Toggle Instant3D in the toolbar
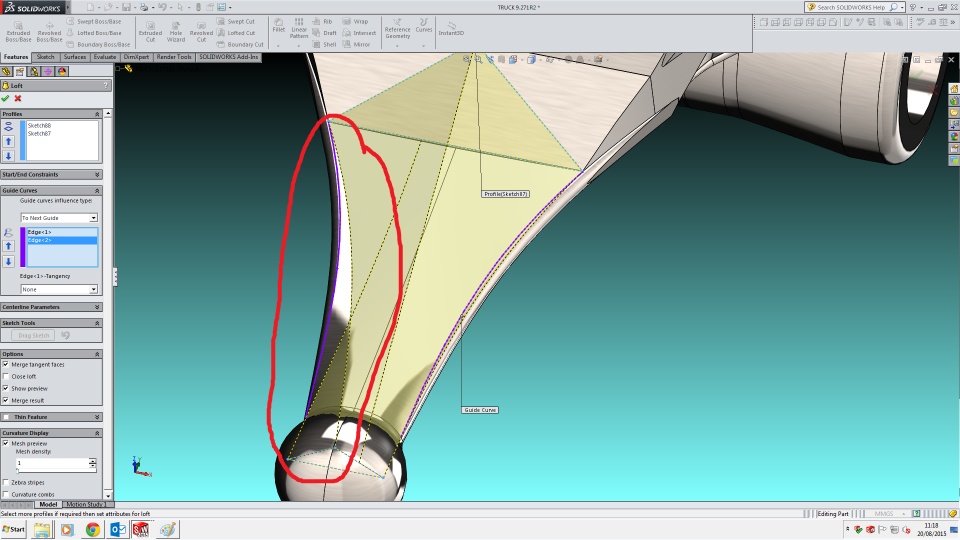This screenshot has width=960, height=540. [451, 28]
